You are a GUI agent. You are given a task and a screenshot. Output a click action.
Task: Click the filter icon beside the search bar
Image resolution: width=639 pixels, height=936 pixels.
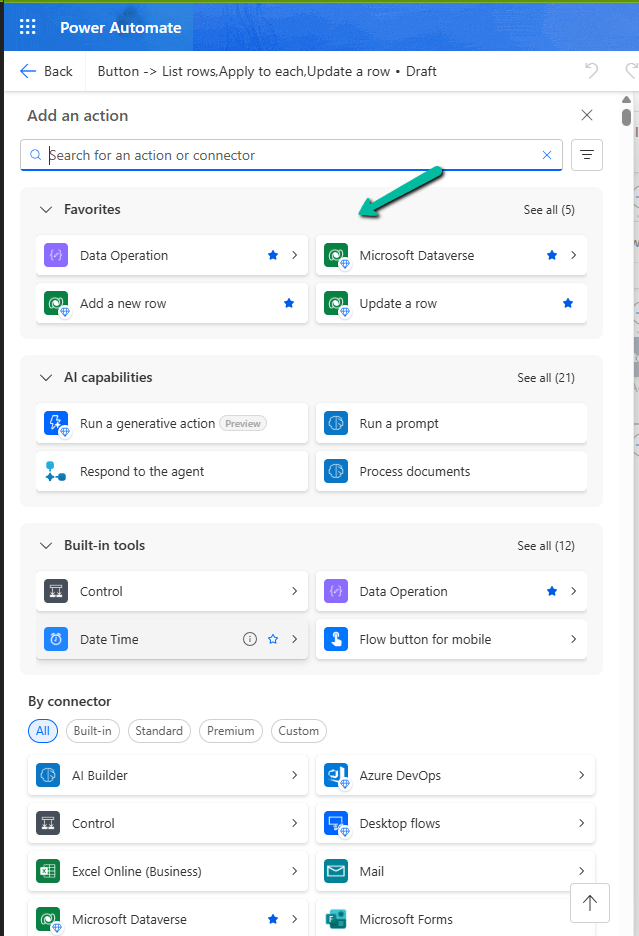coord(586,155)
